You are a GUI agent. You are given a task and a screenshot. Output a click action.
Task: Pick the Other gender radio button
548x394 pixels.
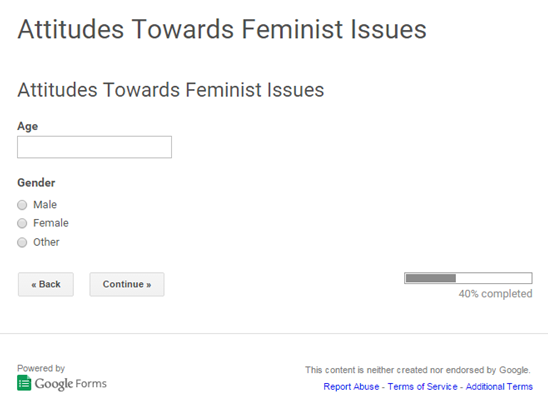point(22,242)
